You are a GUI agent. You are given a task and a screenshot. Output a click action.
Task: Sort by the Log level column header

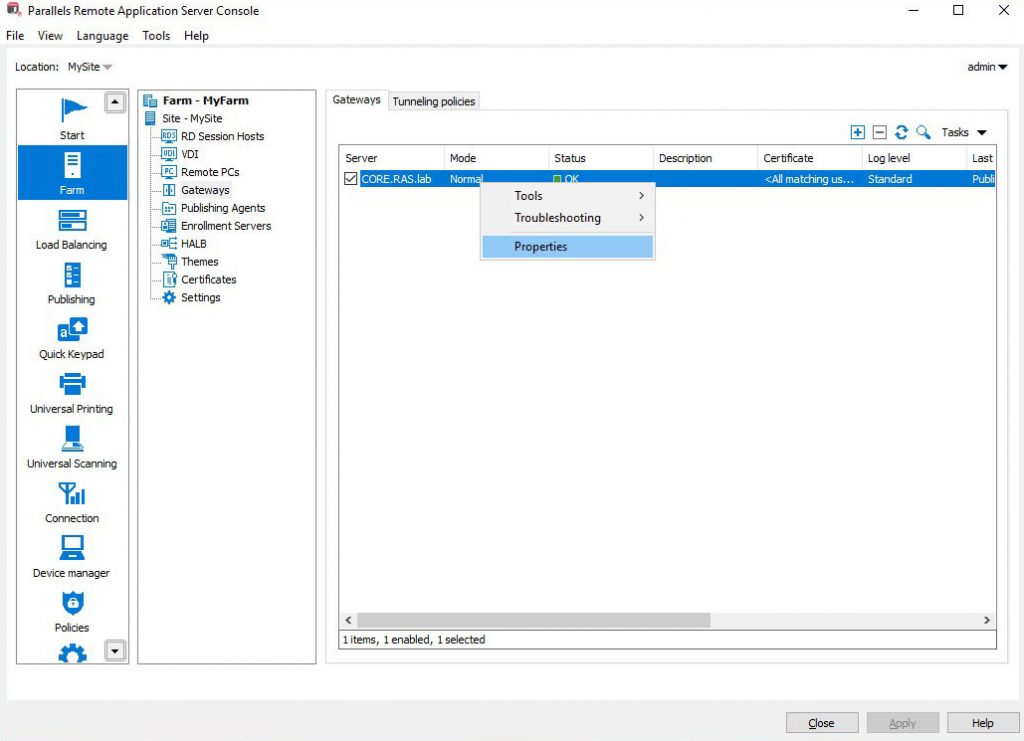[914, 158]
